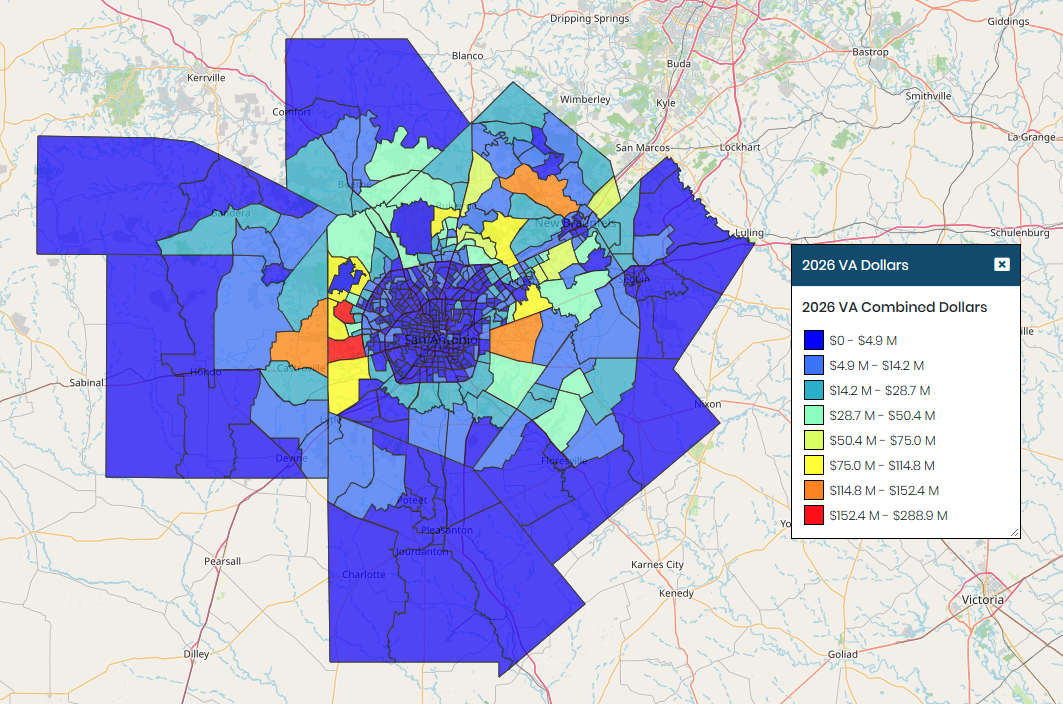Close the 2026 VA Dollars legend panel
1063x704 pixels.
(x=1001, y=265)
